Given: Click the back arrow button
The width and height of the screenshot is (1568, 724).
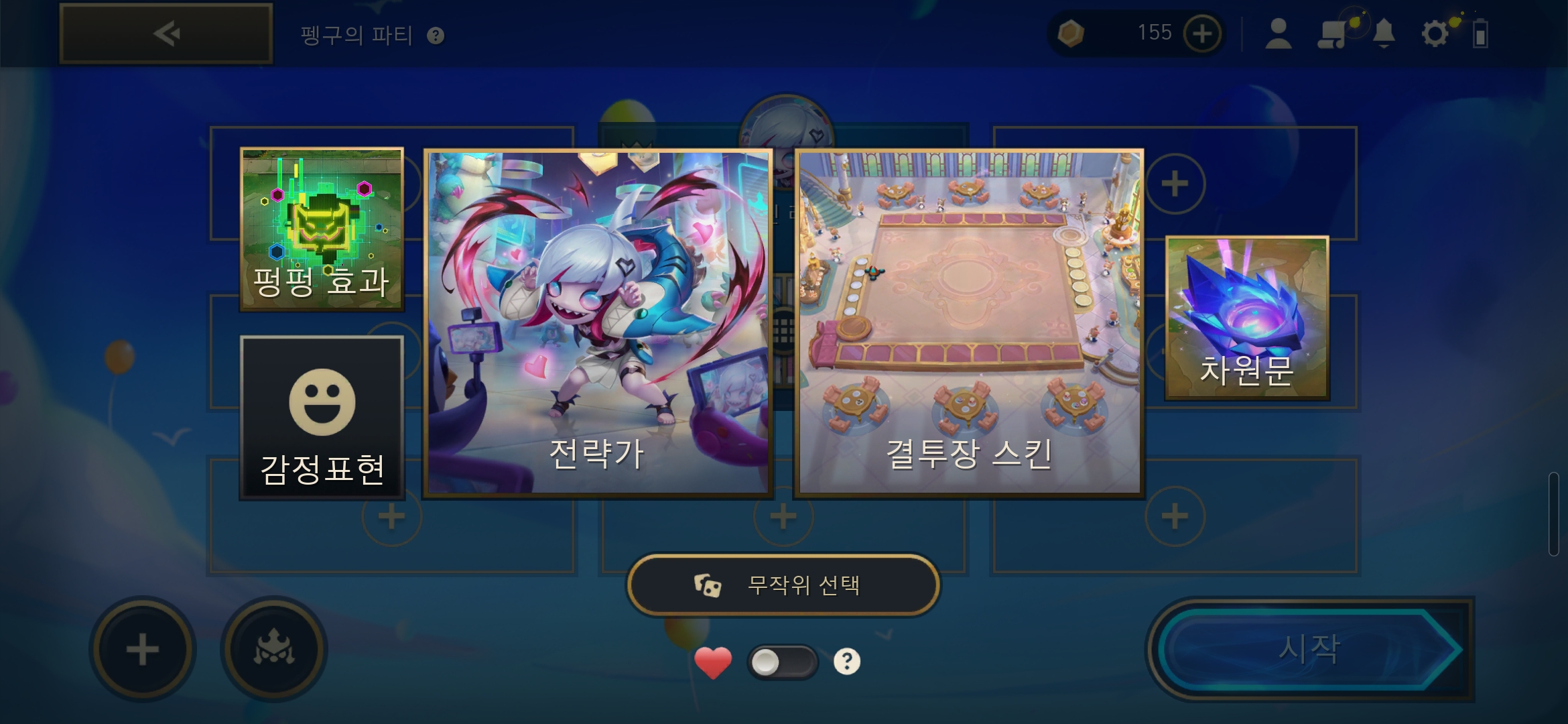Looking at the screenshot, I should point(166,34).
